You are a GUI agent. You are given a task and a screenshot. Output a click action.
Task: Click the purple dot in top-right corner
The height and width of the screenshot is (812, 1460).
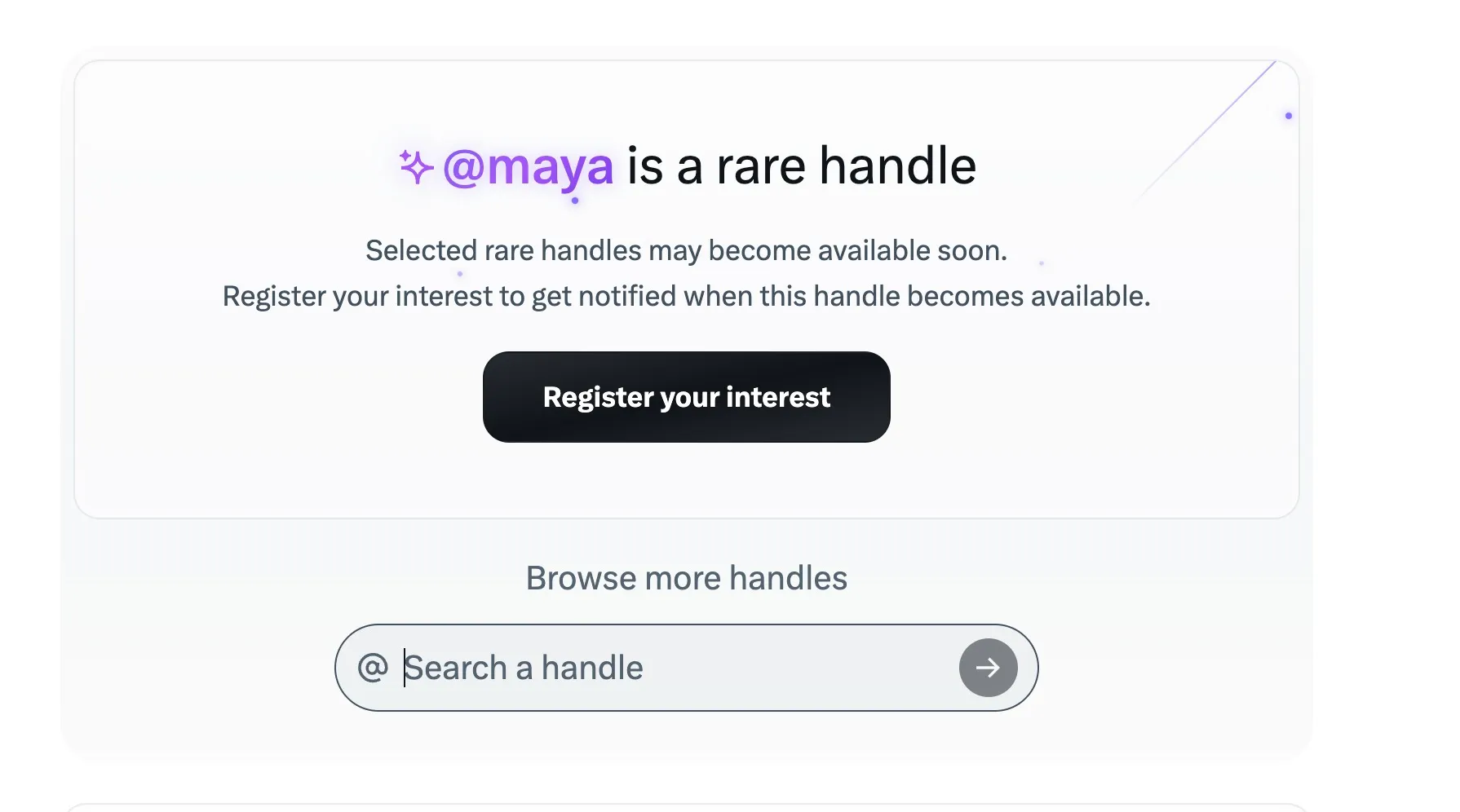[1289, 116]
